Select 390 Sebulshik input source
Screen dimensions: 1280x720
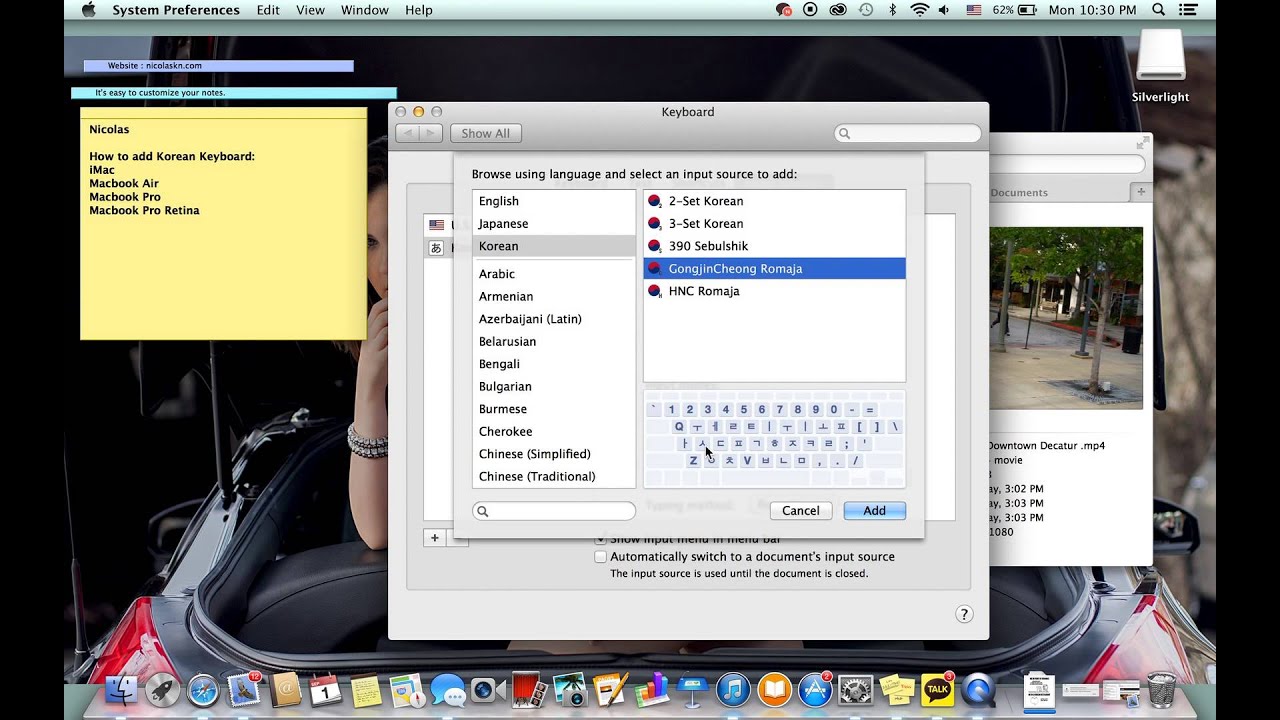(x=774, y=246)
